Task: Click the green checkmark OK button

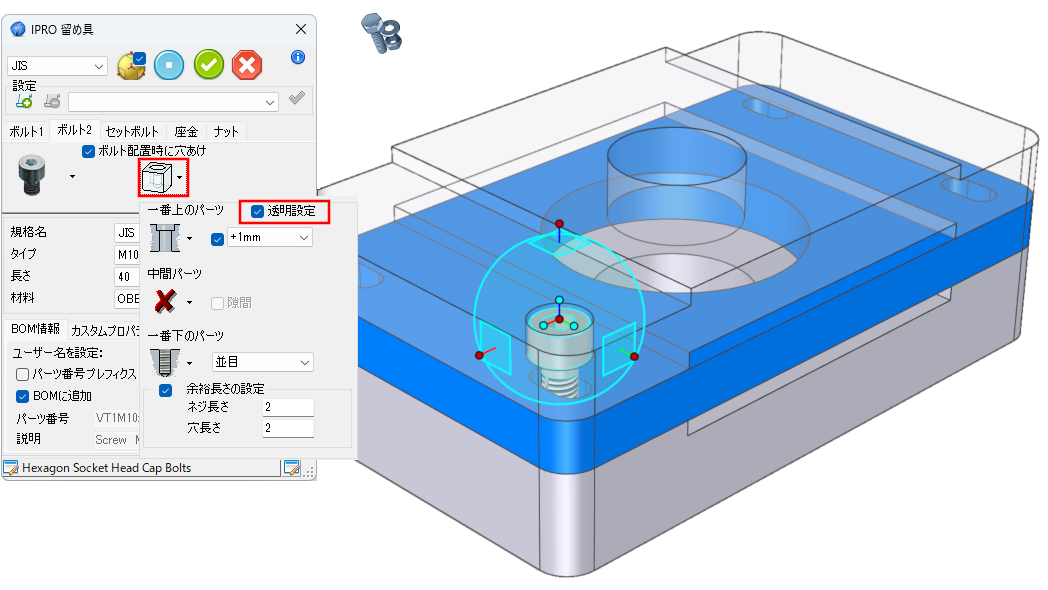Action: pos(209,65)
